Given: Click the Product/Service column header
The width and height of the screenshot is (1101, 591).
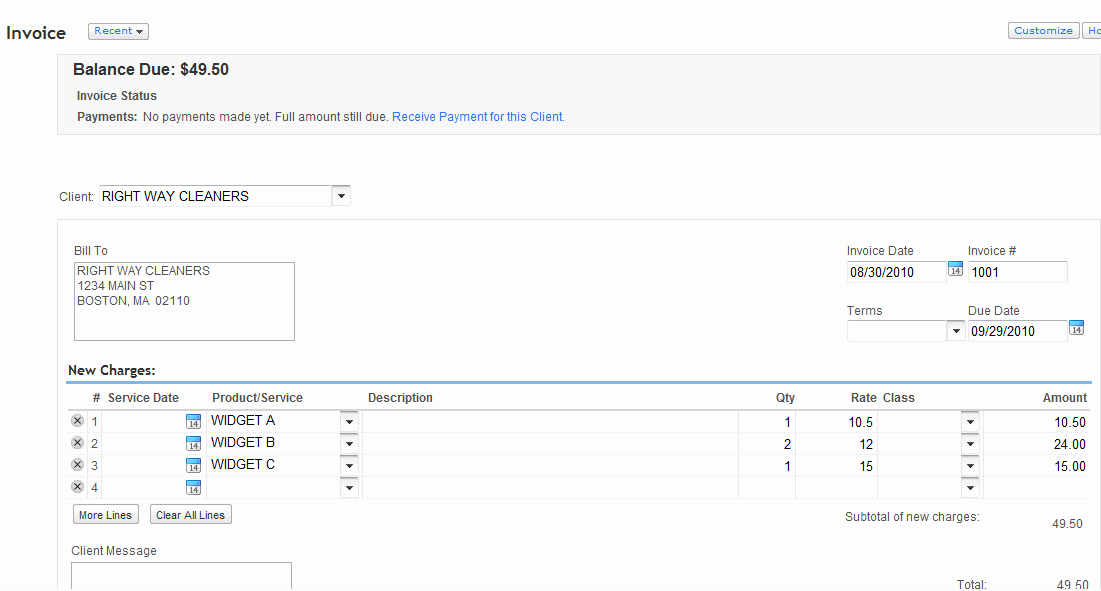Looking at the screenshot, I should click(257, 397).
